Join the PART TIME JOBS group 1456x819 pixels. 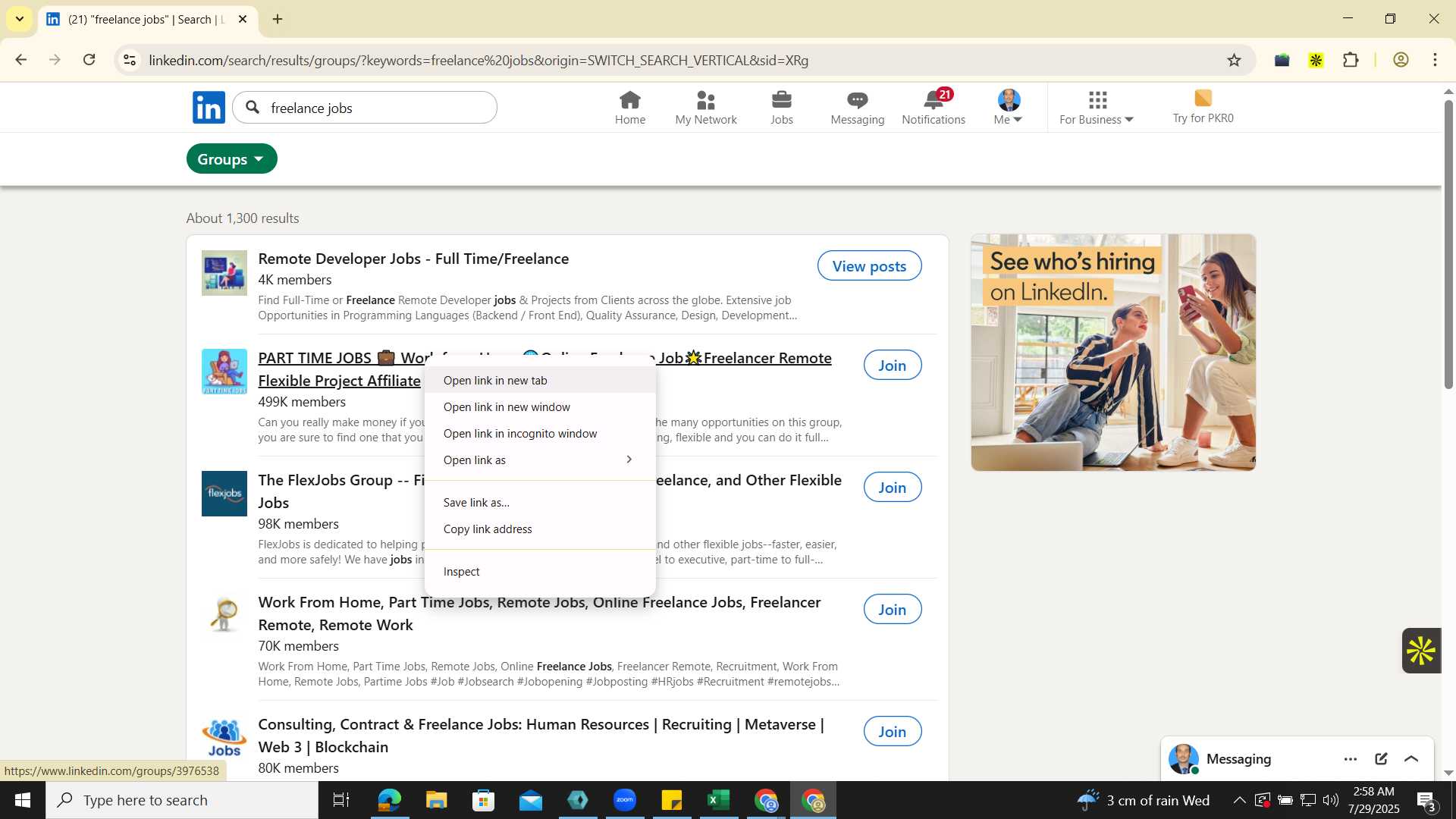893,366
